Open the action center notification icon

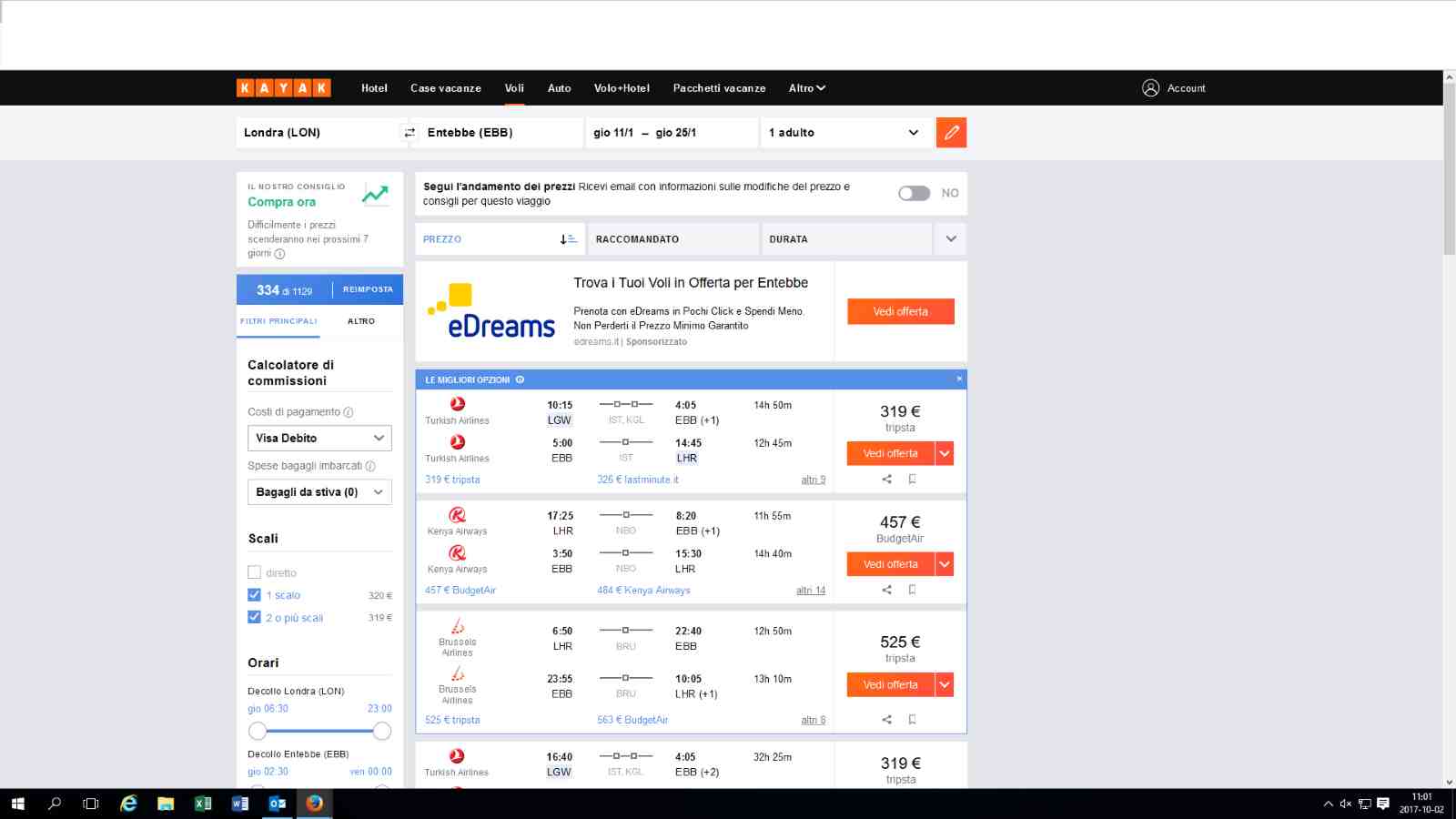tap(1383, 804)
